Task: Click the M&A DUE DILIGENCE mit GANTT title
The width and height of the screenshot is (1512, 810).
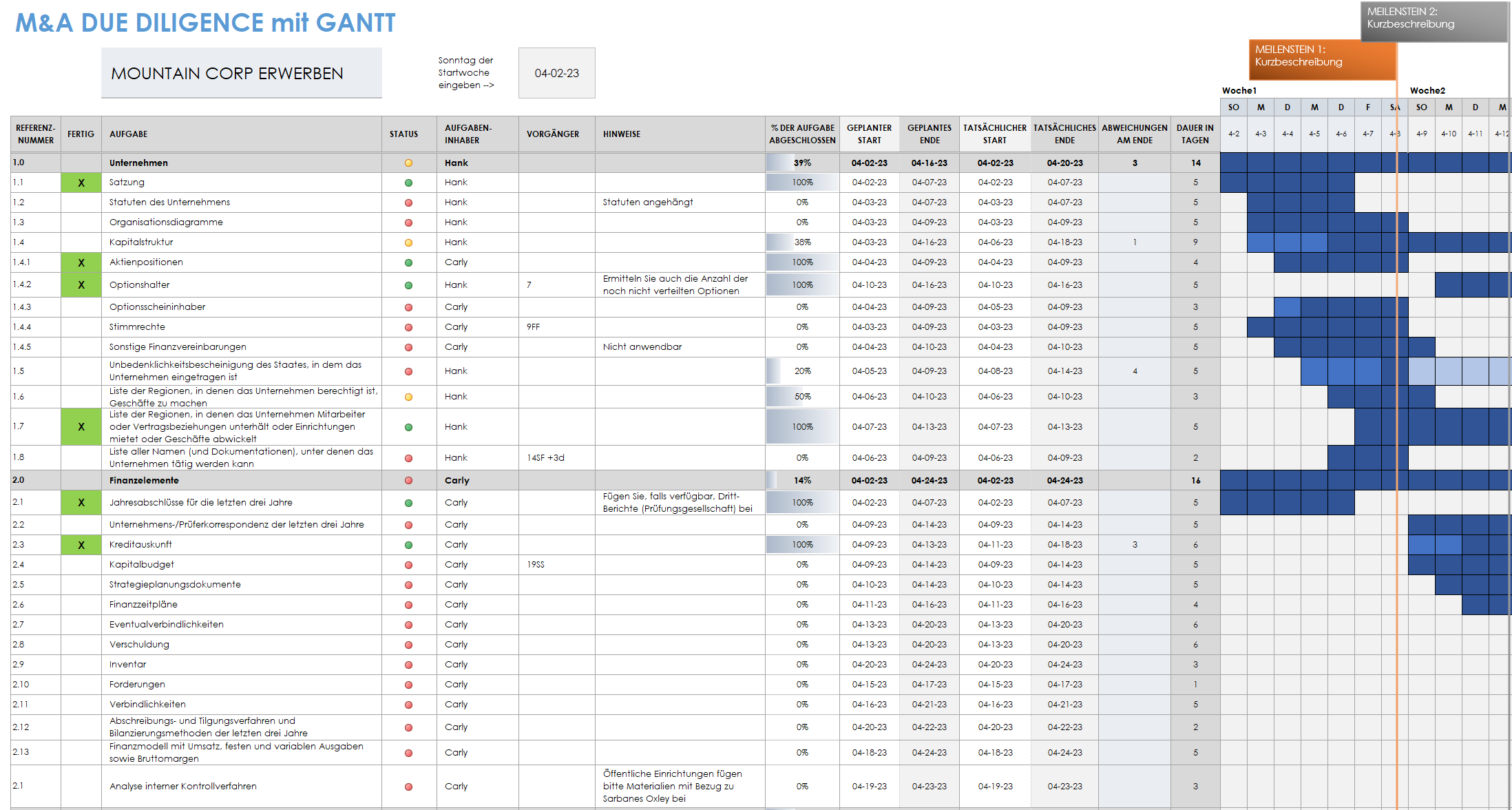Action: (205, 23)
